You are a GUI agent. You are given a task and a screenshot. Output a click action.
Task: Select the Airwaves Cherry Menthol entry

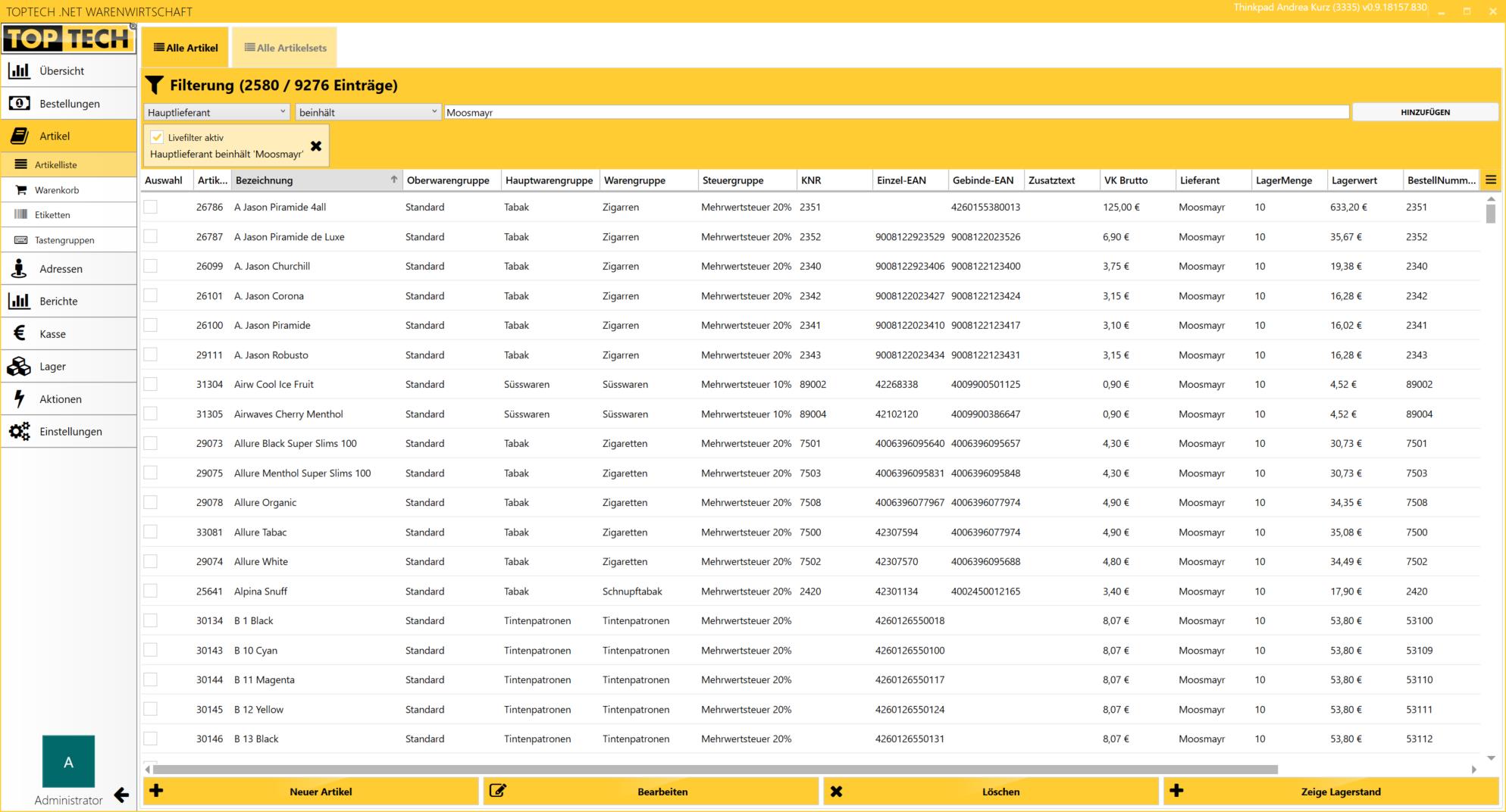pyautogui.click(x=811, y=414)
